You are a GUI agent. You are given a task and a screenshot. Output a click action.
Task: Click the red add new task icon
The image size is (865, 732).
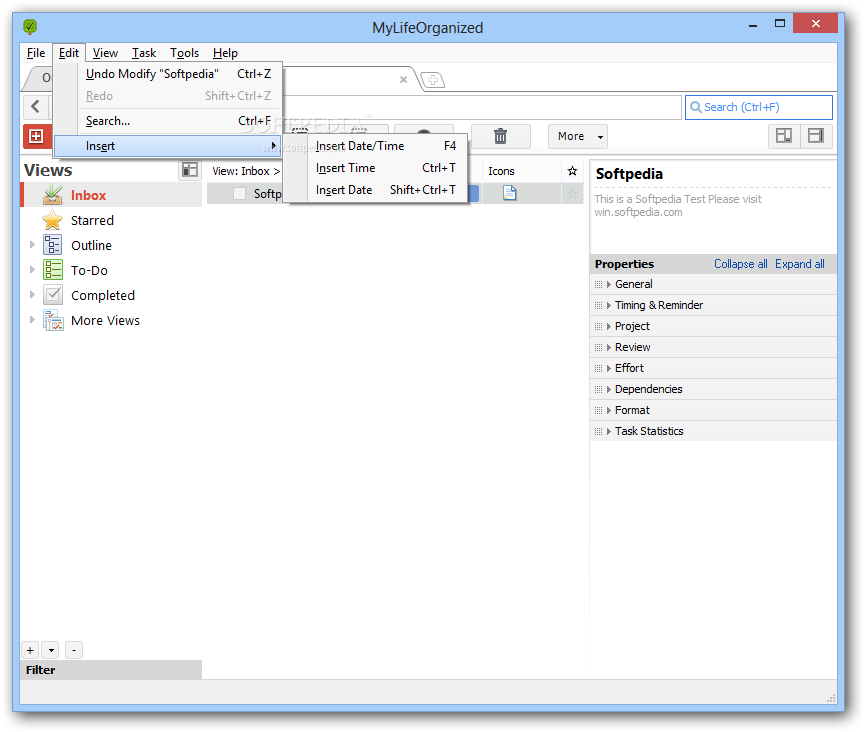[36, 136]
